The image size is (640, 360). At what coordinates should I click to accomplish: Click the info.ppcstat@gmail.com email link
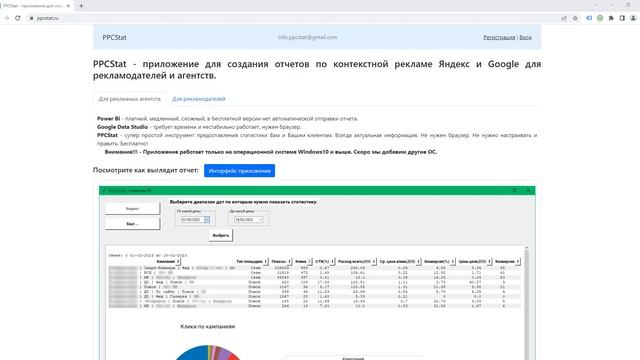pyautogui.click(x=307, y=37)
